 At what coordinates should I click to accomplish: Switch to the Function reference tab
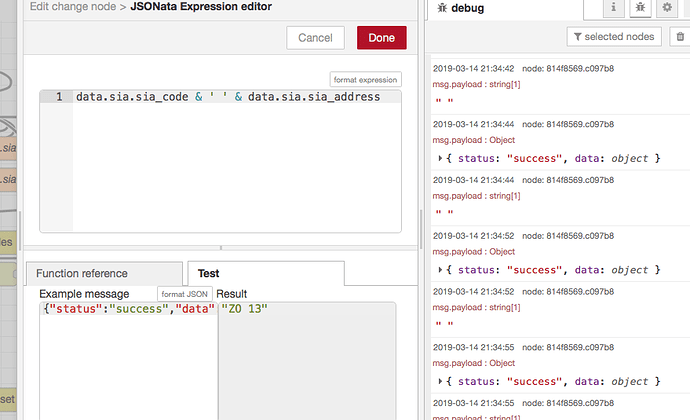tap(104, 273)
